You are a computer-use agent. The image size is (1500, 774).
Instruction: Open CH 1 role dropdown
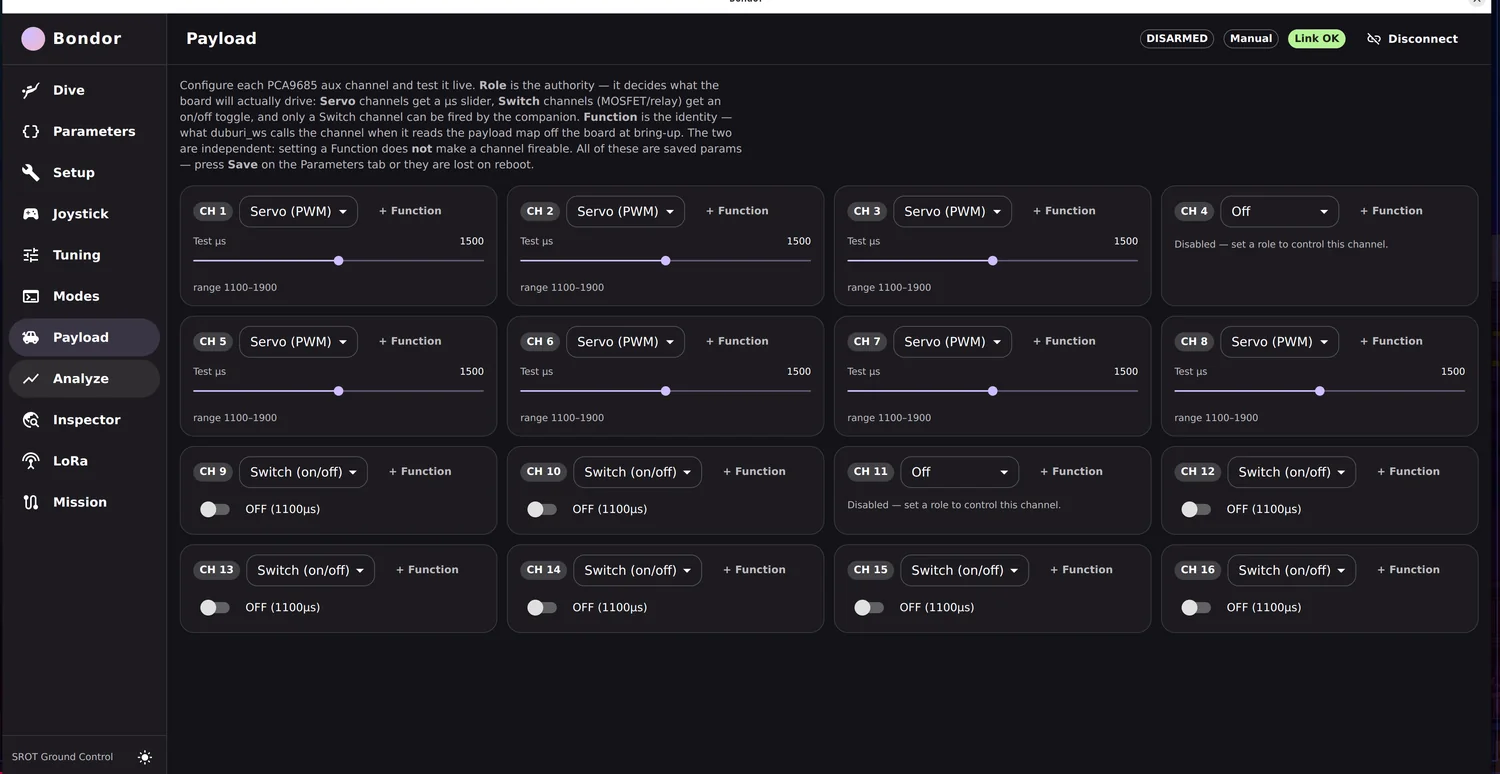(x=298, y=211)
